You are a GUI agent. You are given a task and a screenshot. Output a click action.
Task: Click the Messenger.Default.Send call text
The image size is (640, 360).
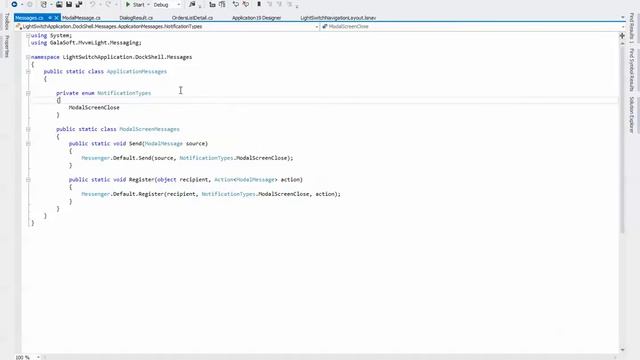187,158
